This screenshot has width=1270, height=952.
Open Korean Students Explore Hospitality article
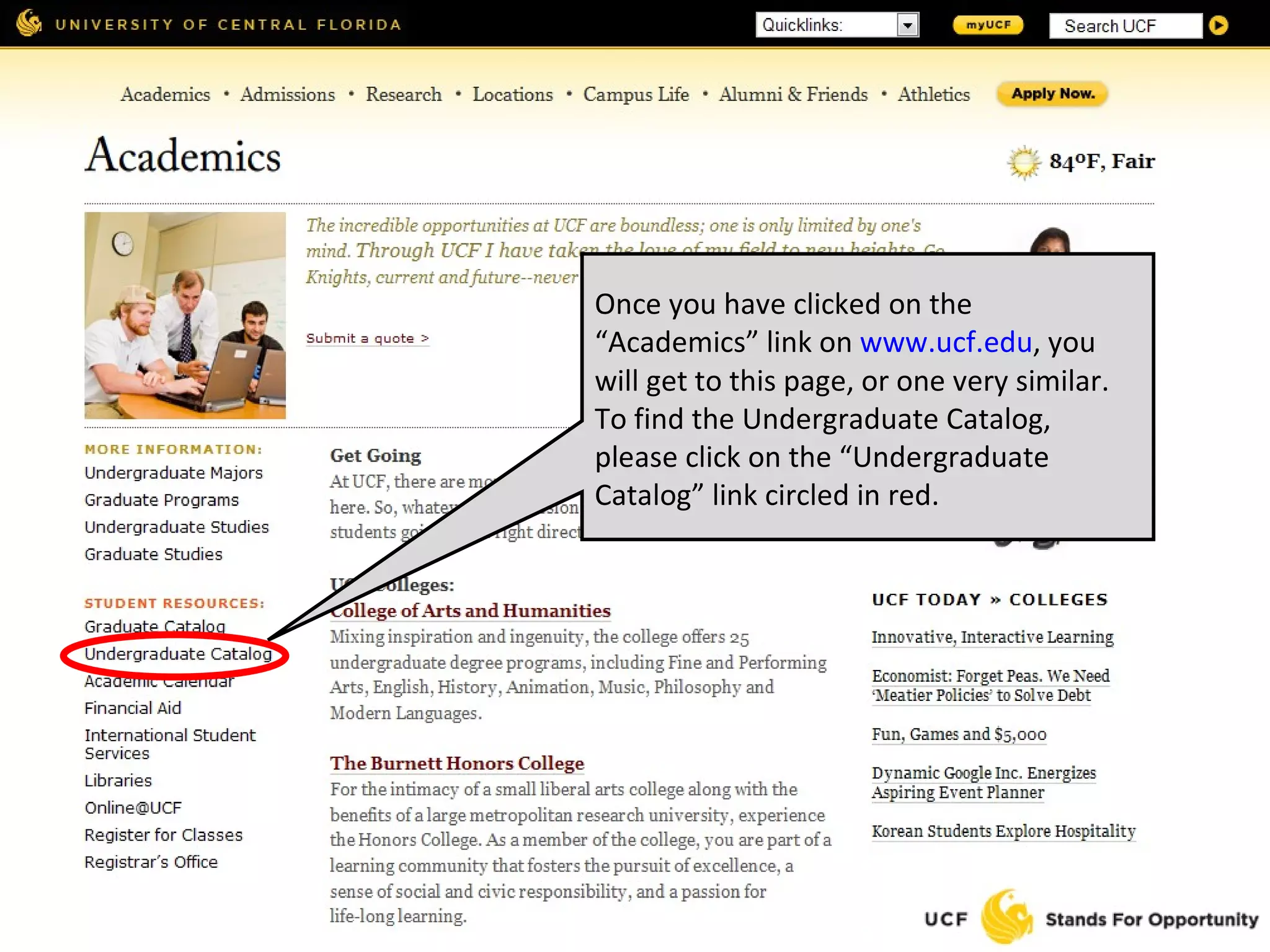tap(1004, 831)
